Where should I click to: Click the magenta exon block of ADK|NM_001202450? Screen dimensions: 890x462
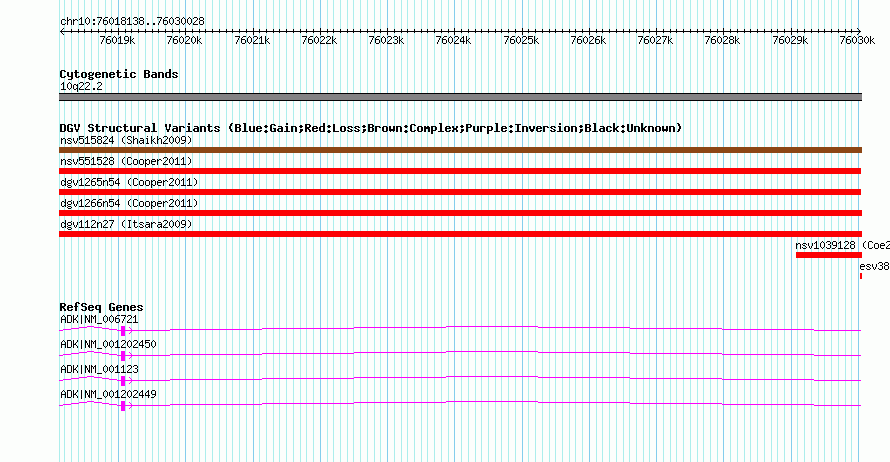pos(123,356)
